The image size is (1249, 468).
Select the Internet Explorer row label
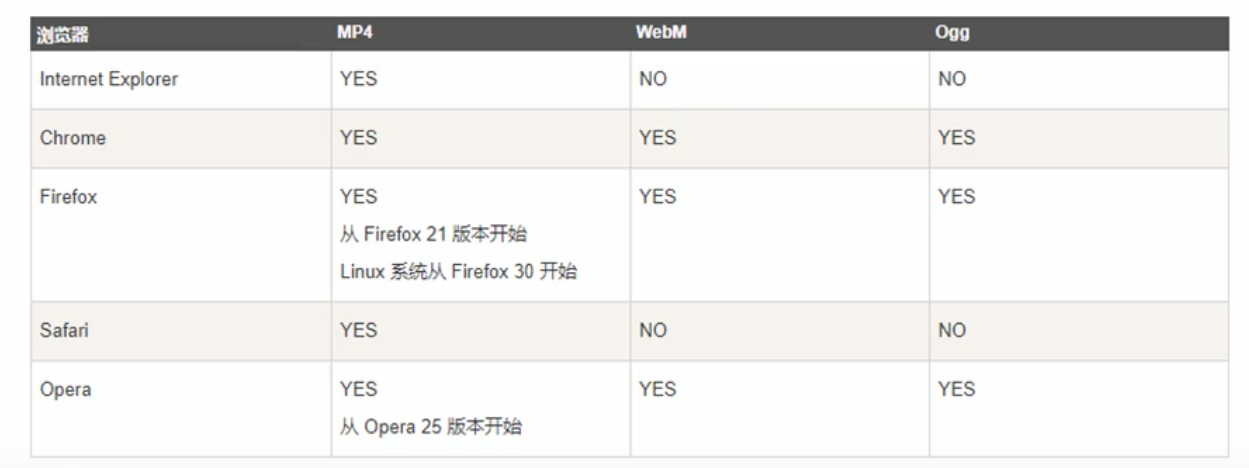click(x=109, y=79)
